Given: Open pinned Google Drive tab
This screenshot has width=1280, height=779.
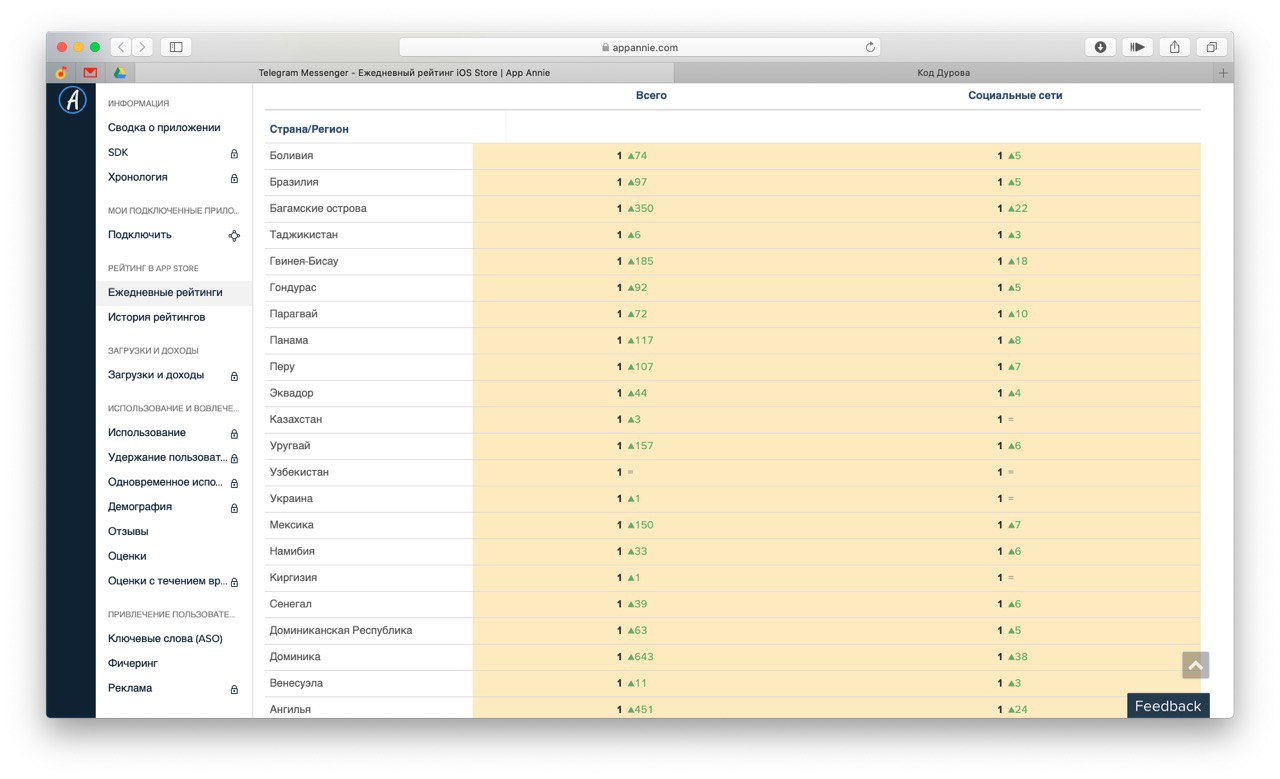Looking at the screenshot, I should 119,73.
